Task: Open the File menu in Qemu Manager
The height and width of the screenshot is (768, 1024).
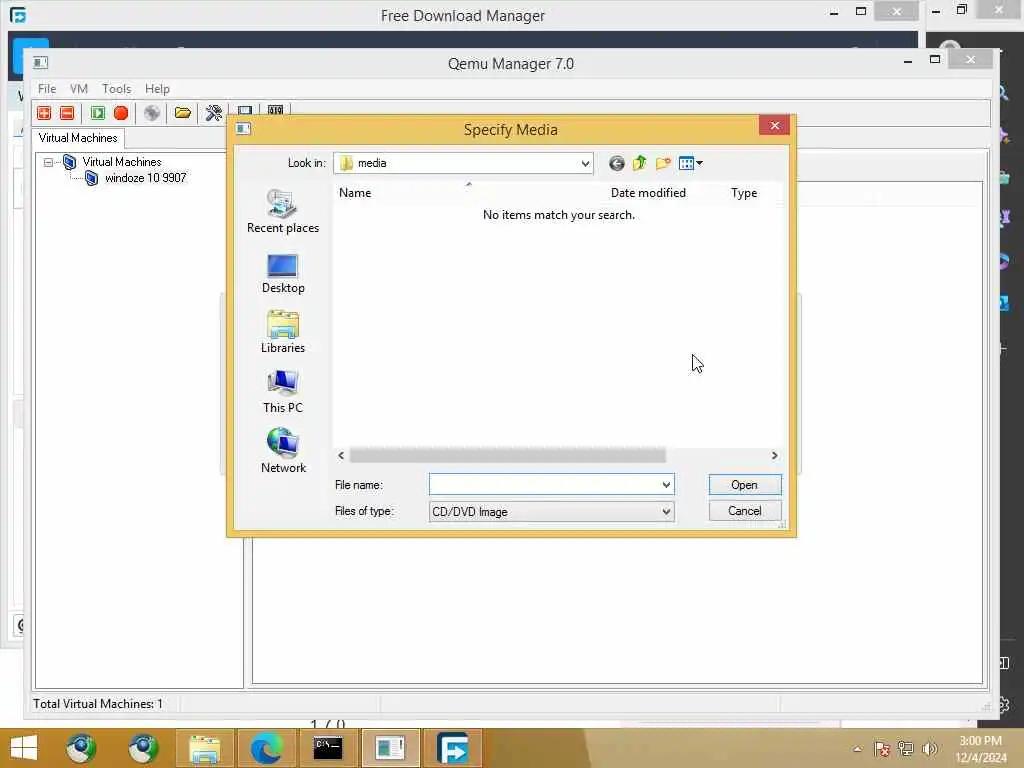Action: (46, 89)
